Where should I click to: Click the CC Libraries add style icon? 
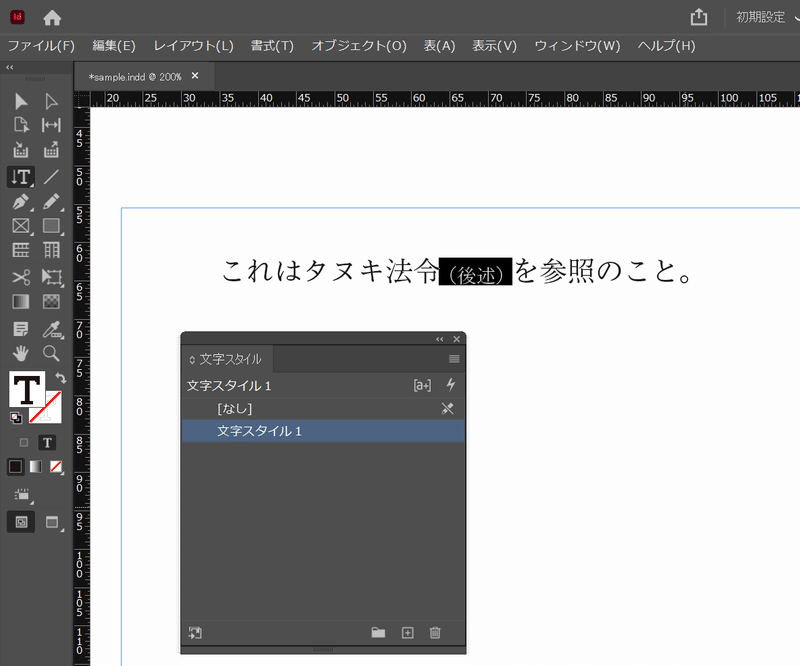[195, 633]
